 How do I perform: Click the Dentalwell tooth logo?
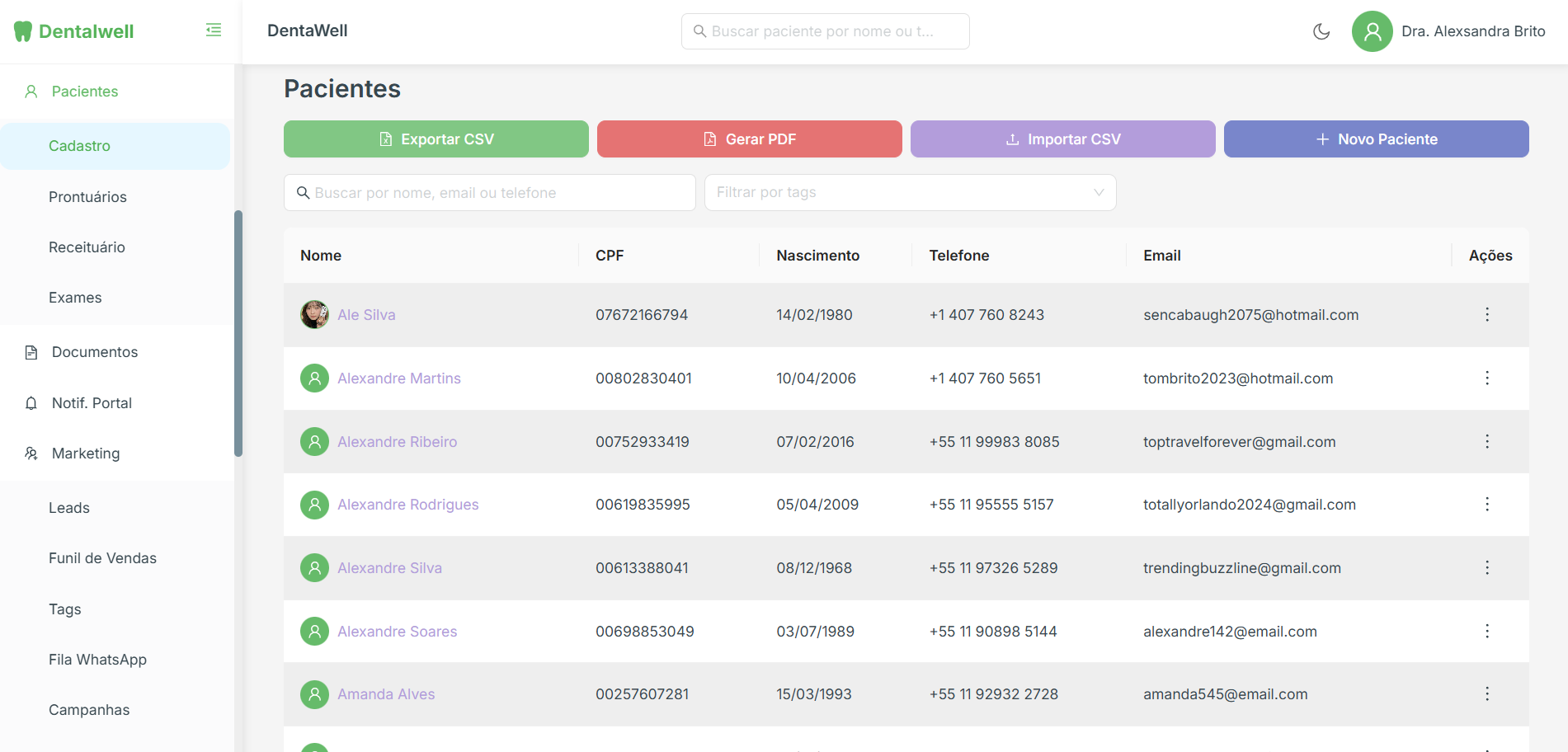click(23, 31)
